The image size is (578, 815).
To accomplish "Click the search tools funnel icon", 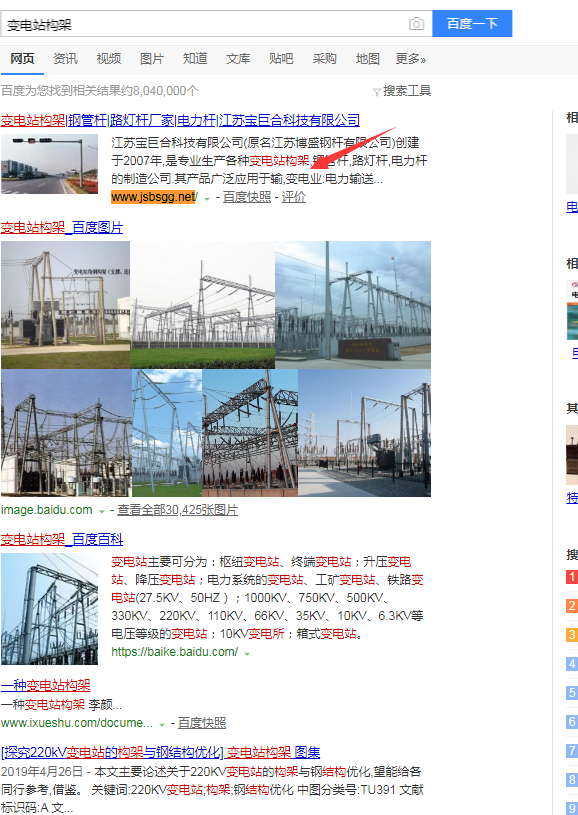I will (x=377, y=92).
